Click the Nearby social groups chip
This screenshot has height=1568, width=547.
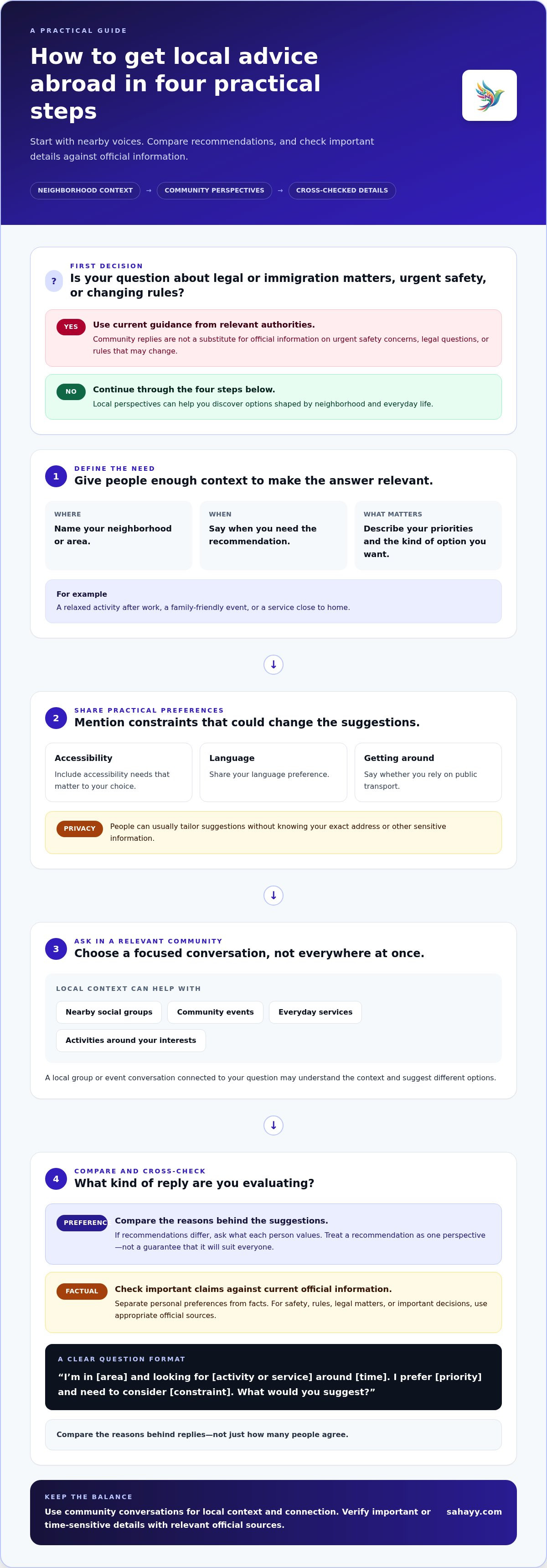[x=109, y=1012]
